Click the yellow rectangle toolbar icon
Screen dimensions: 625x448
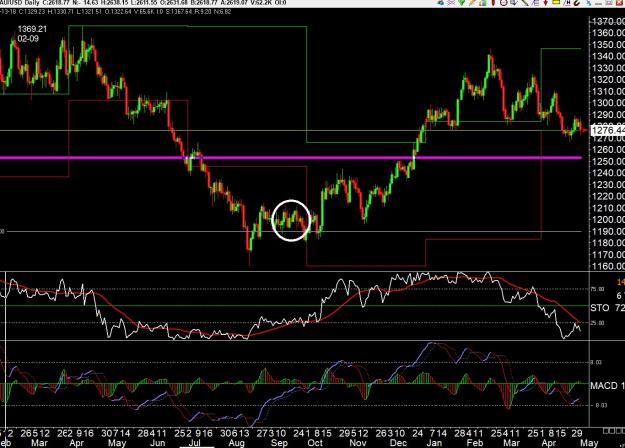tap(556, 2)
